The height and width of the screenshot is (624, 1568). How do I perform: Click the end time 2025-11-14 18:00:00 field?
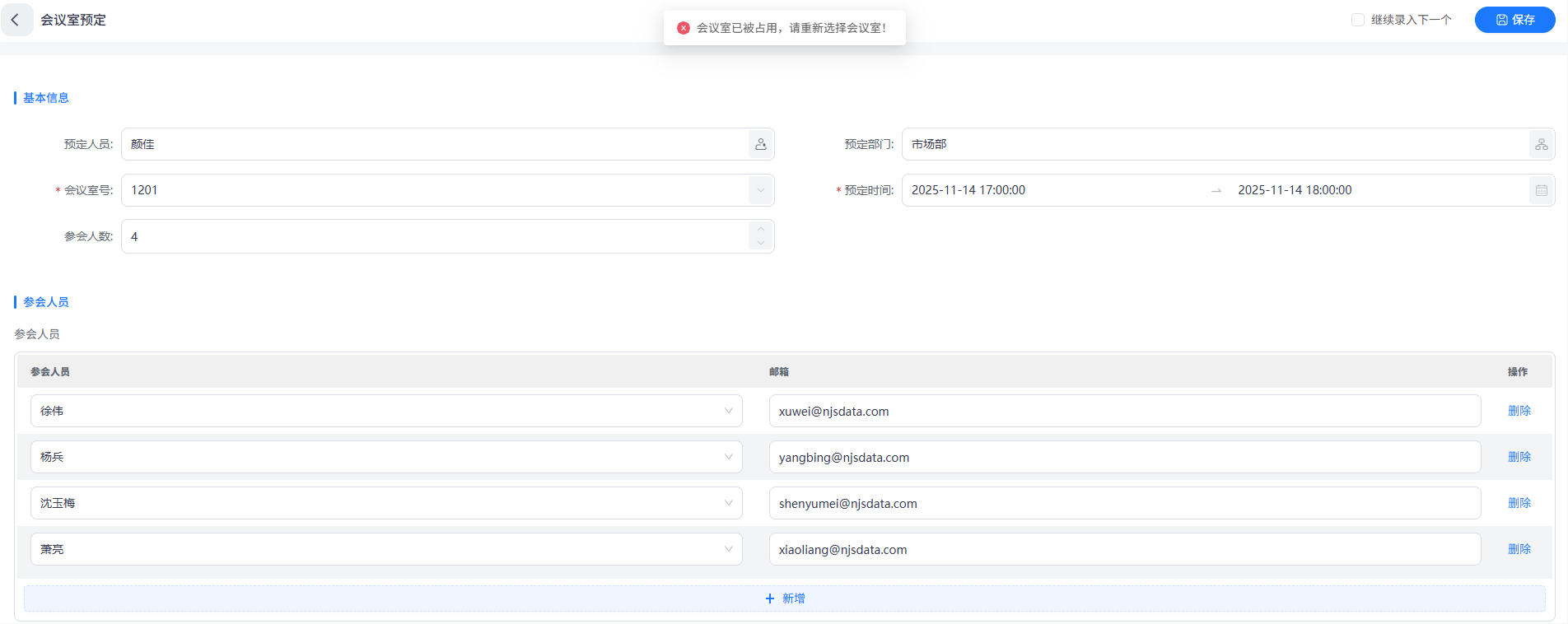pyautogui.click(x=1295, y=190)
